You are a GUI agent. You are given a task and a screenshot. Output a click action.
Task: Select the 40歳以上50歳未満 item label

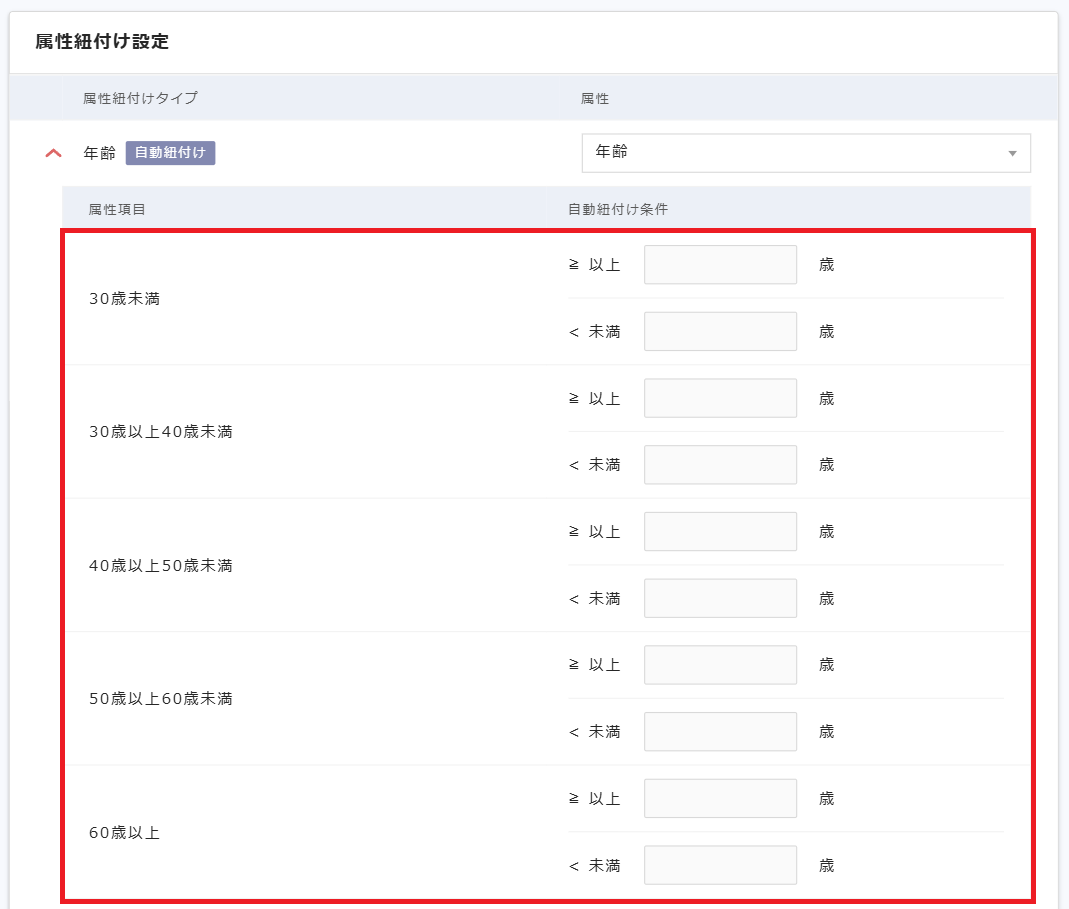(x=161, y=565)
